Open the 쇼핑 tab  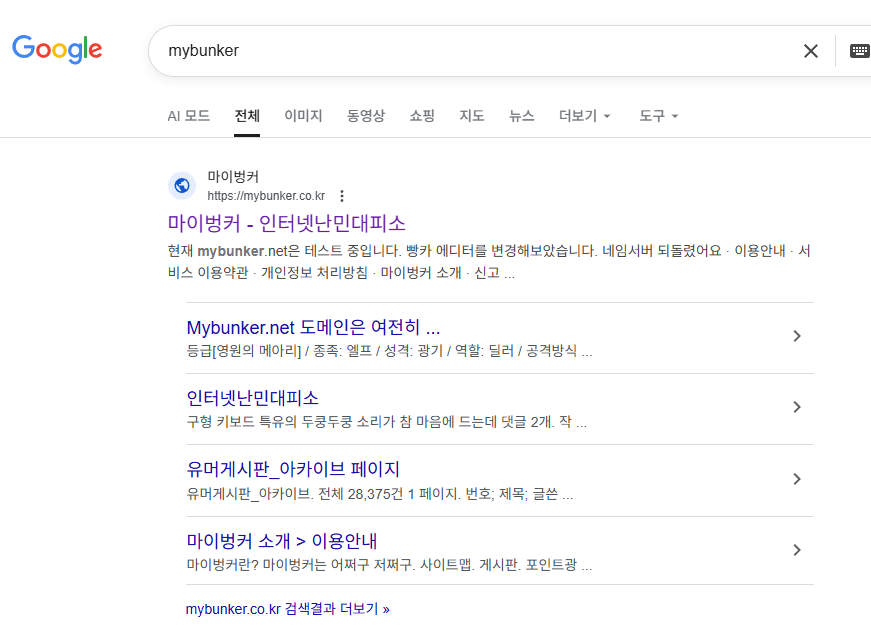tap(422, 116)
